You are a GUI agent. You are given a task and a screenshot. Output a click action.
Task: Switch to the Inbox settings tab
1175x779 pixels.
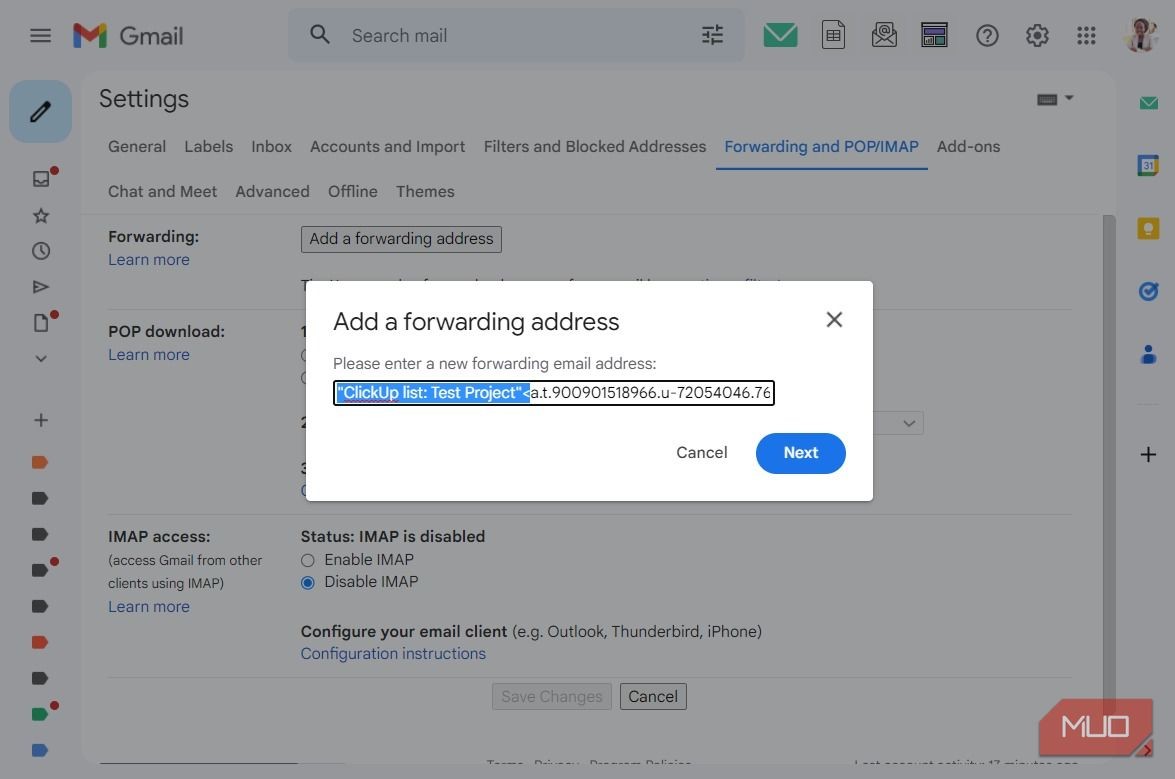[271, 147]
